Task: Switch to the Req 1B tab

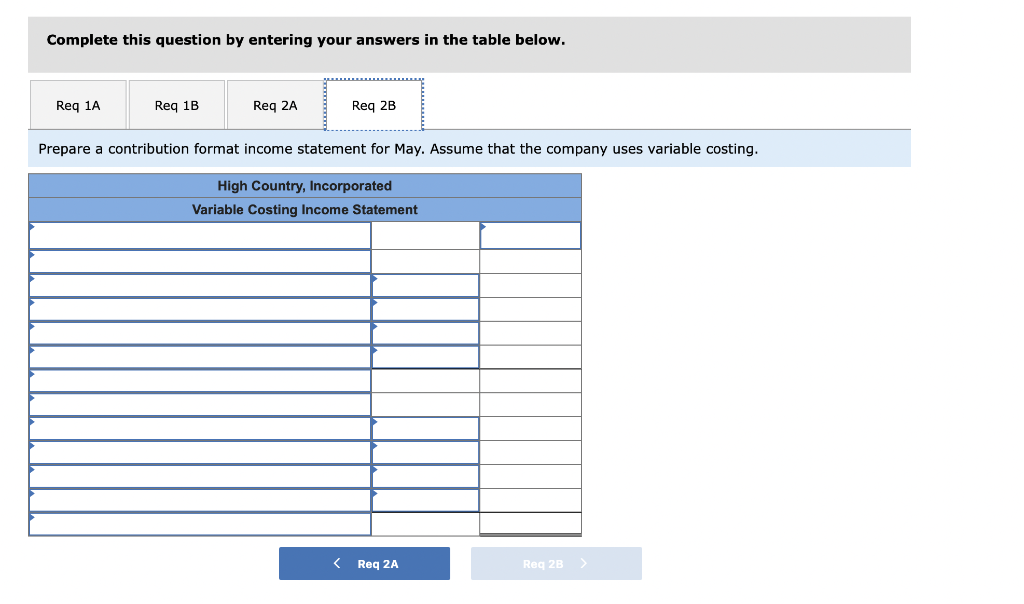Action: click(176, 104)
